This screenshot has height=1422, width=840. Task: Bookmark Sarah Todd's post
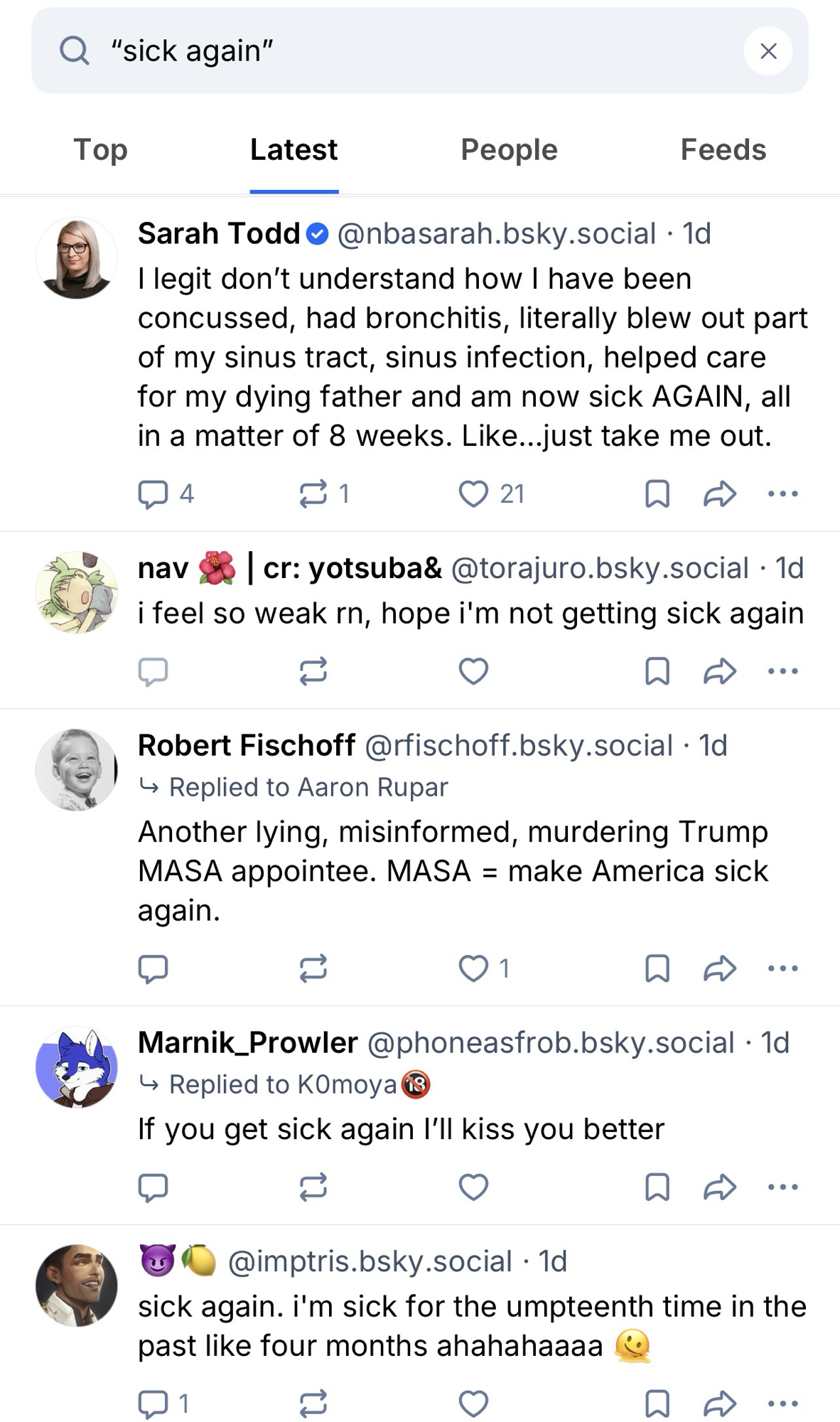click(657, 493)
